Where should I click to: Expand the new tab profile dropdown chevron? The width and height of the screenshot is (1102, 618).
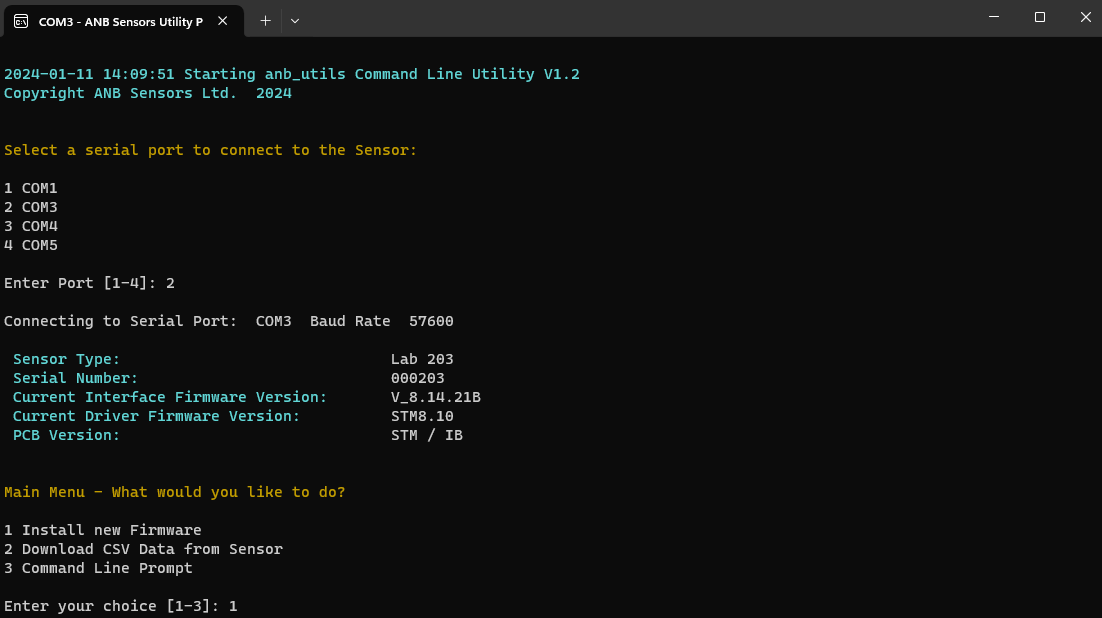click(x=295, y=20)
